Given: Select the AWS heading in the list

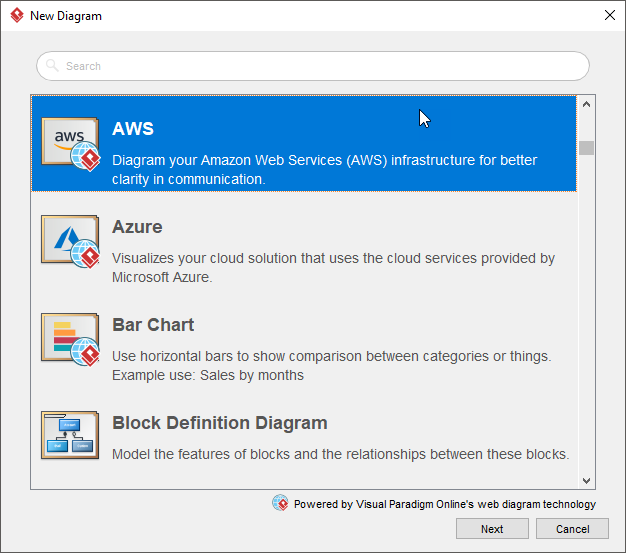Looking at the screenshot, I should click(x=133, y=129).
